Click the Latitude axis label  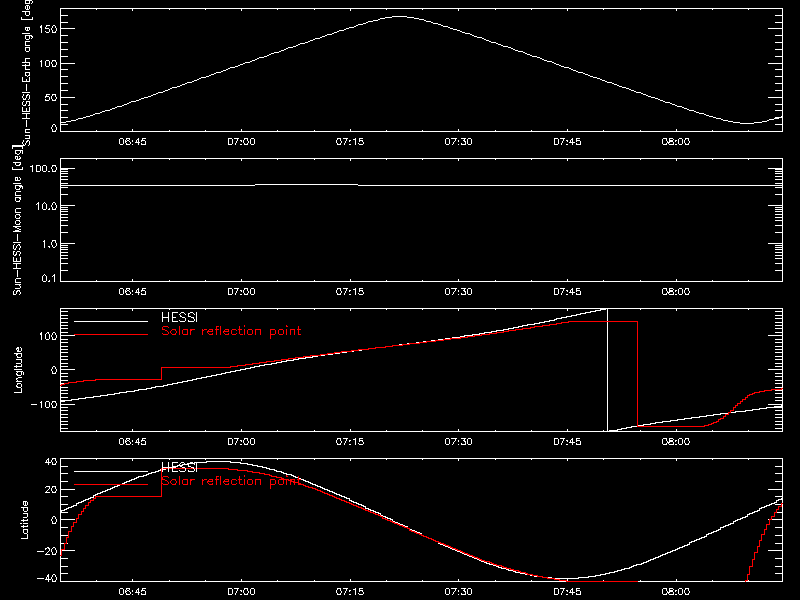click(x=24, y=520)
